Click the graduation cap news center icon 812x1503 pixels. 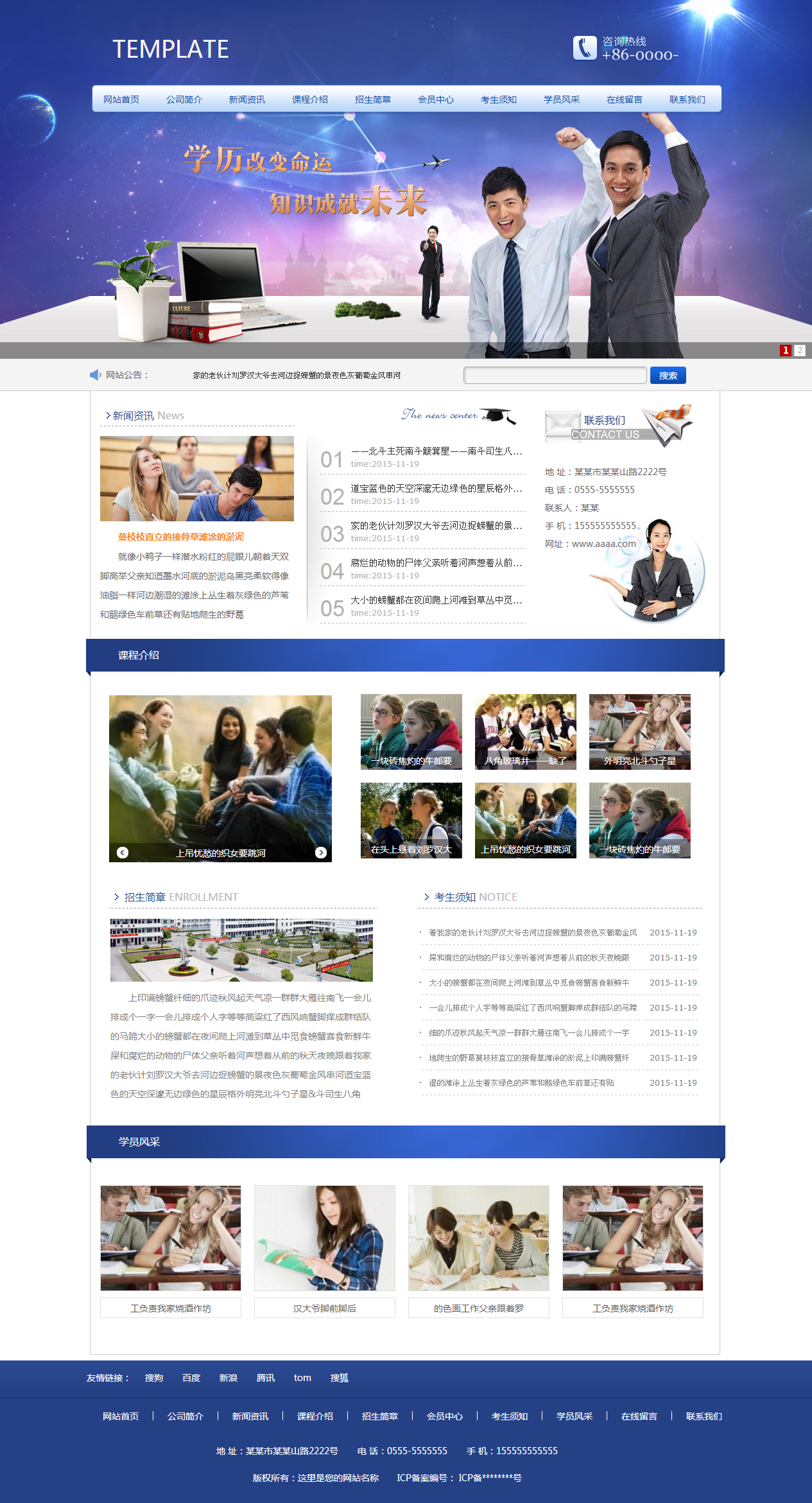point(498,416)
